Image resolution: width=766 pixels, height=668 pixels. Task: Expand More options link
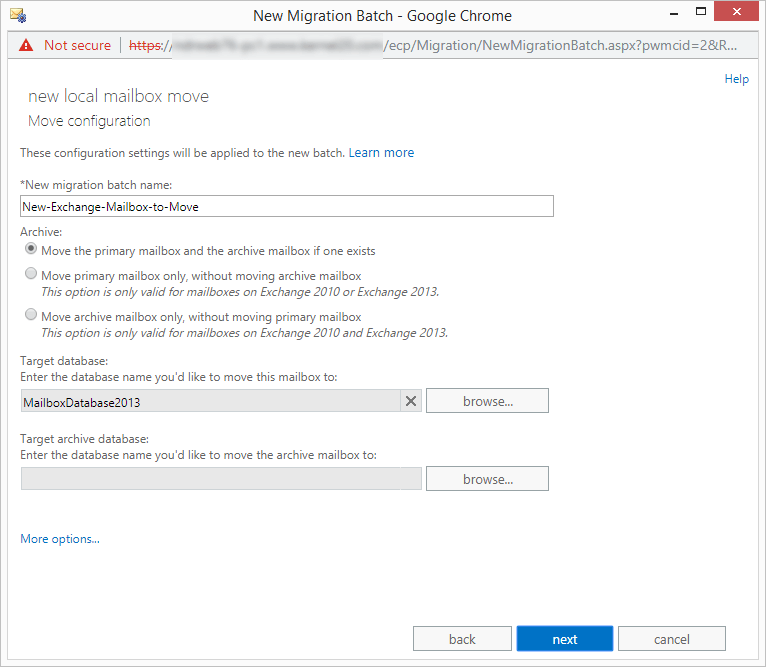pos(60,539)
